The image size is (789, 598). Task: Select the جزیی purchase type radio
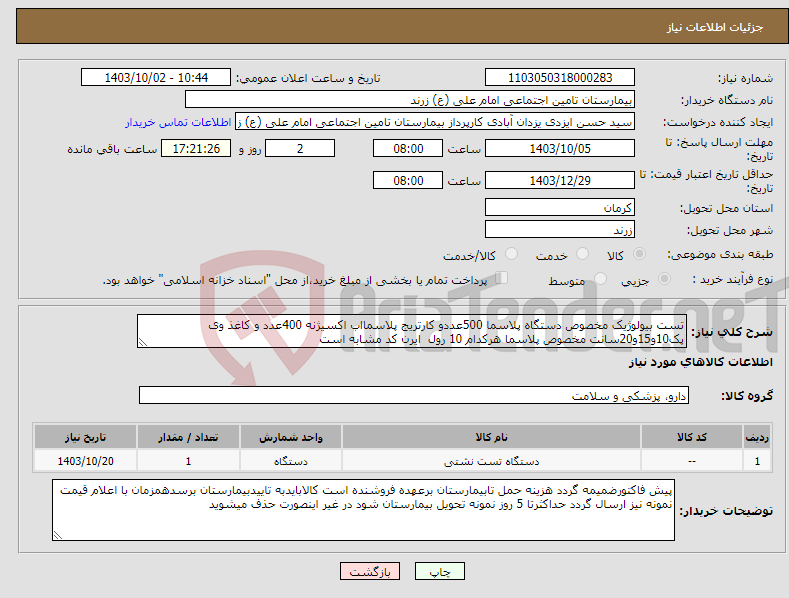click(664, 279)
